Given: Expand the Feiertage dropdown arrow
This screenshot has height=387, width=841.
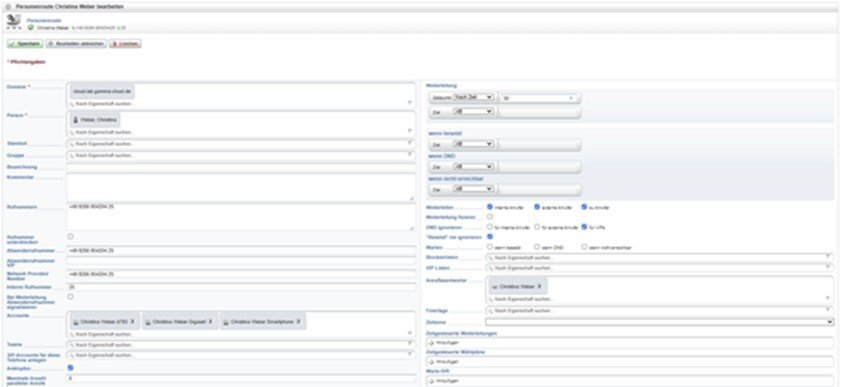Looking at the screenshot, I should click(829, 310).
